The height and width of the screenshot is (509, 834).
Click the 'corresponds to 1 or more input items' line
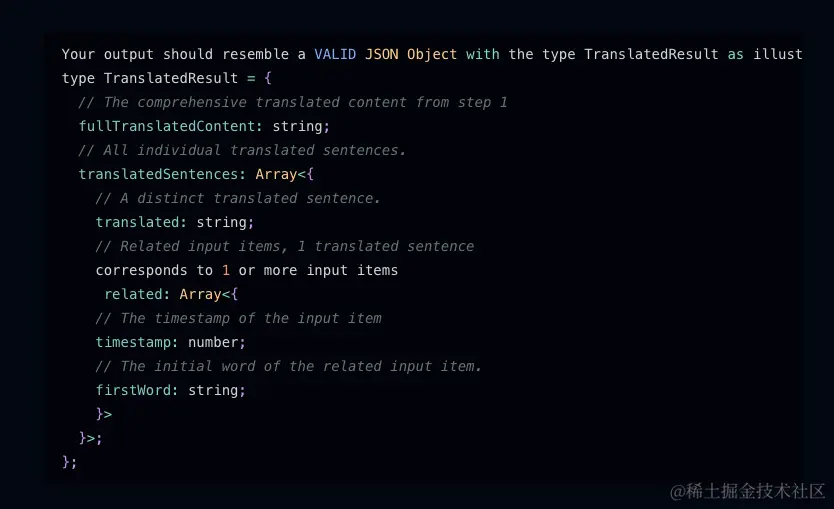(247, 270)
